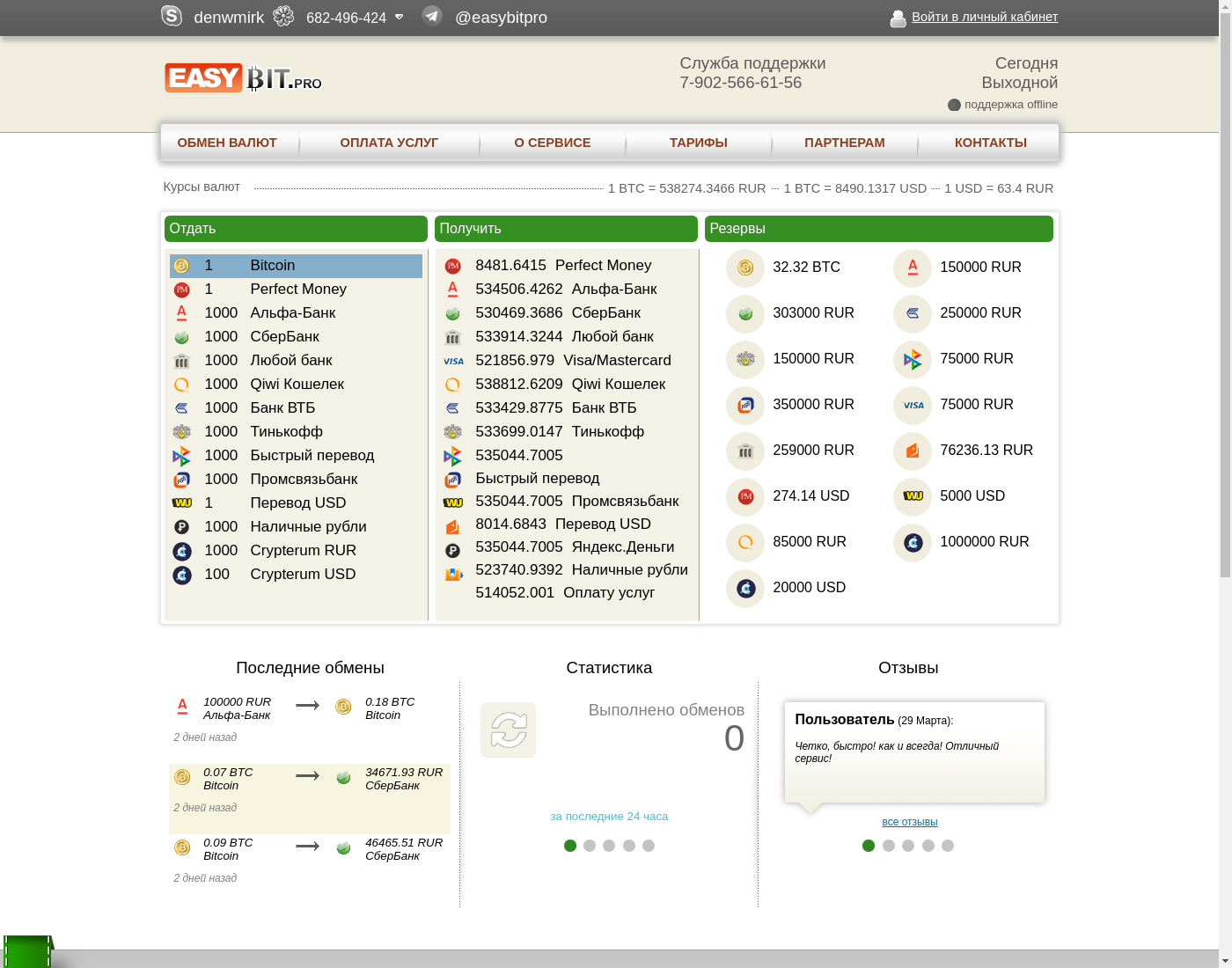The height and width of the screenshot is (968, 1232).
Task: Open the ТАРИФЫ menu
Action: 699,143
